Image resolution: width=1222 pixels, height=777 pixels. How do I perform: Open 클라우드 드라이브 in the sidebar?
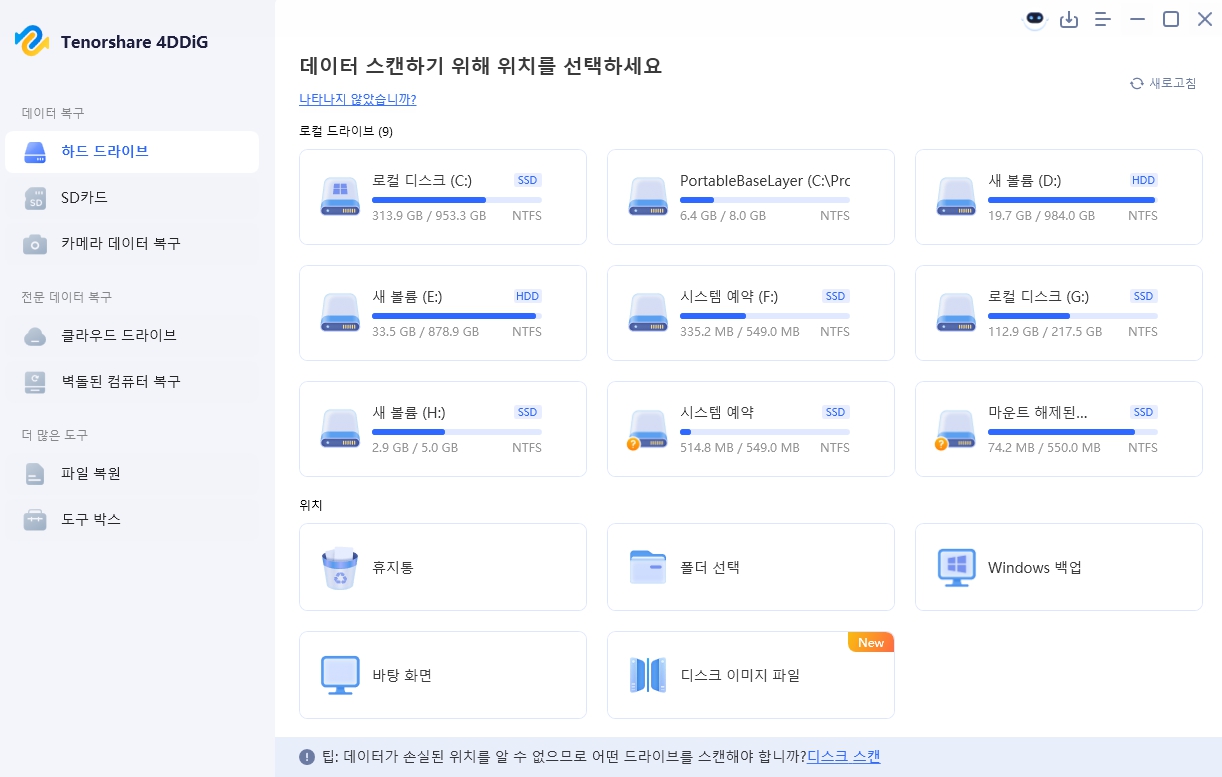click(131, 336)
